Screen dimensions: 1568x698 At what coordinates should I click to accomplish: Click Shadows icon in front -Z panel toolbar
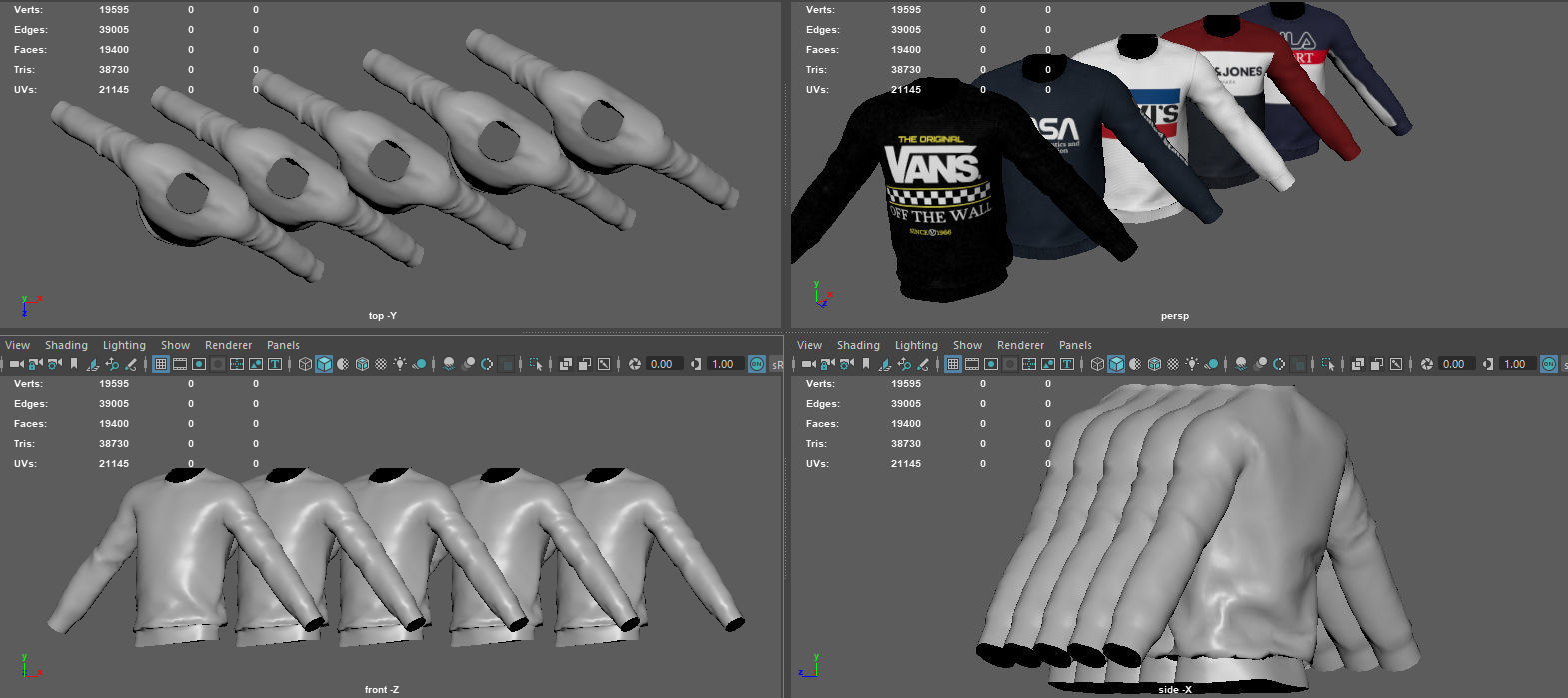(420, 364)
